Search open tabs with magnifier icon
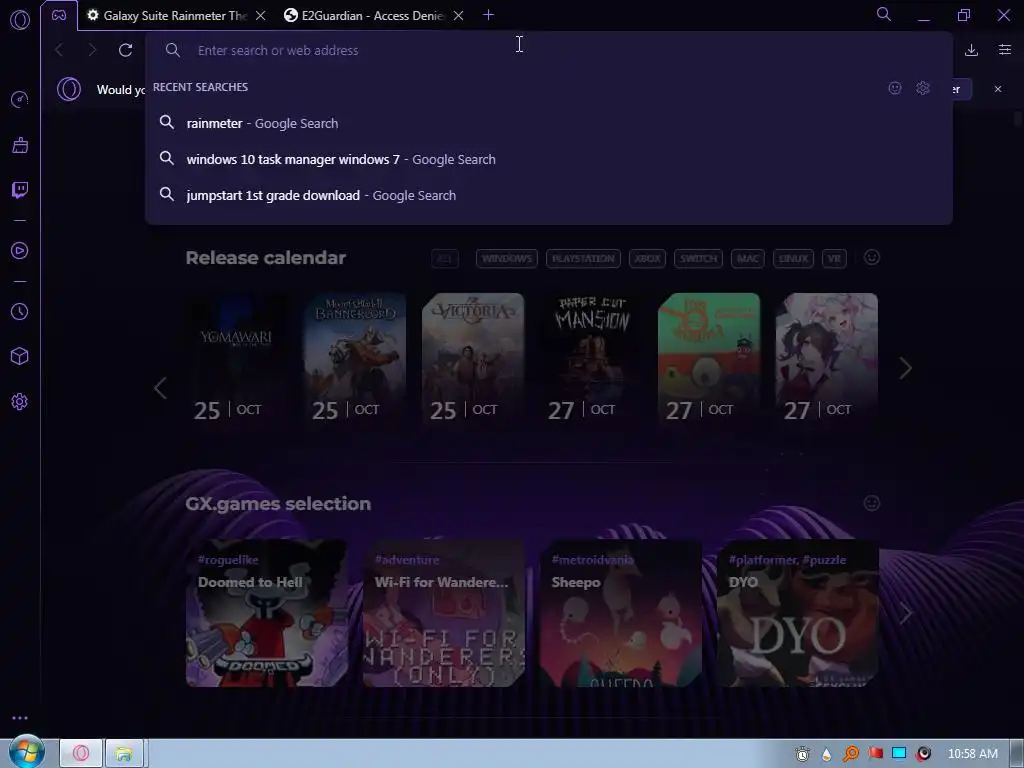The height and width of the screenshot is (768, 1024). click(x=884, y=14)
